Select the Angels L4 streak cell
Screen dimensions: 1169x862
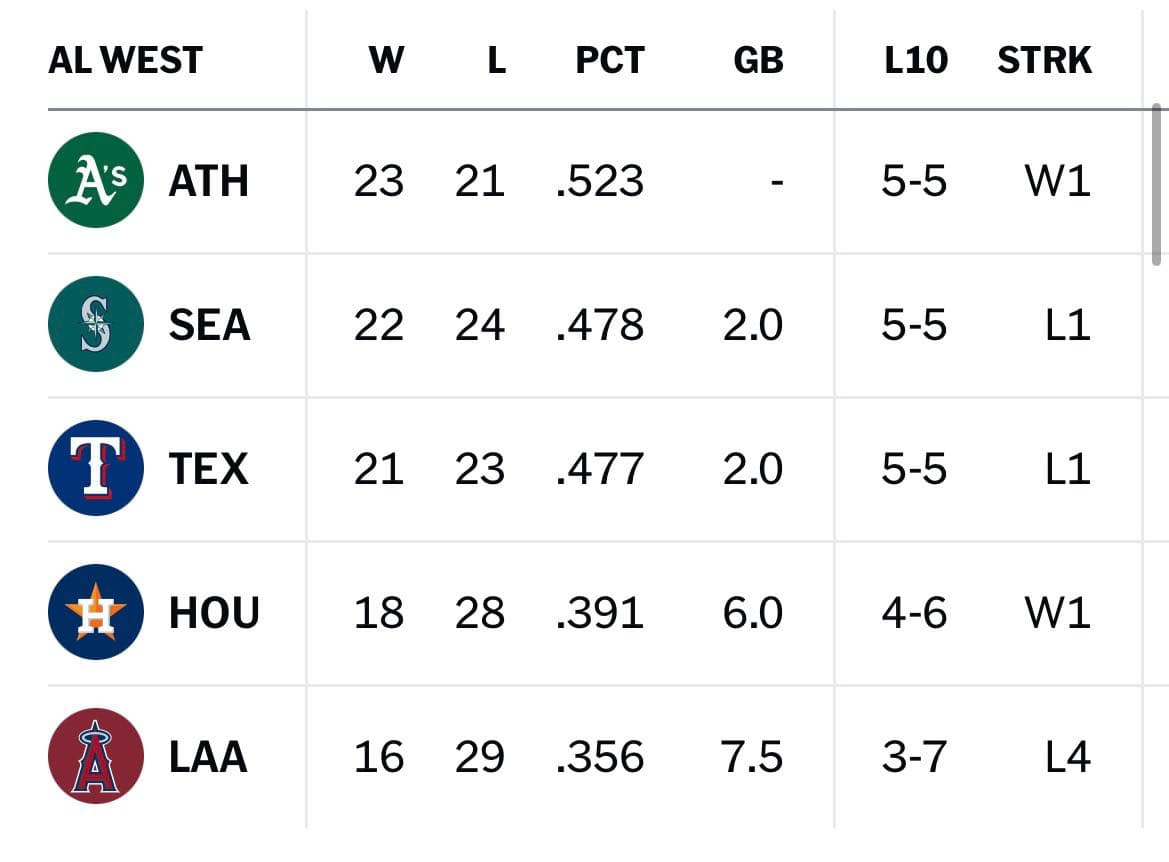tap(1068, 757)
